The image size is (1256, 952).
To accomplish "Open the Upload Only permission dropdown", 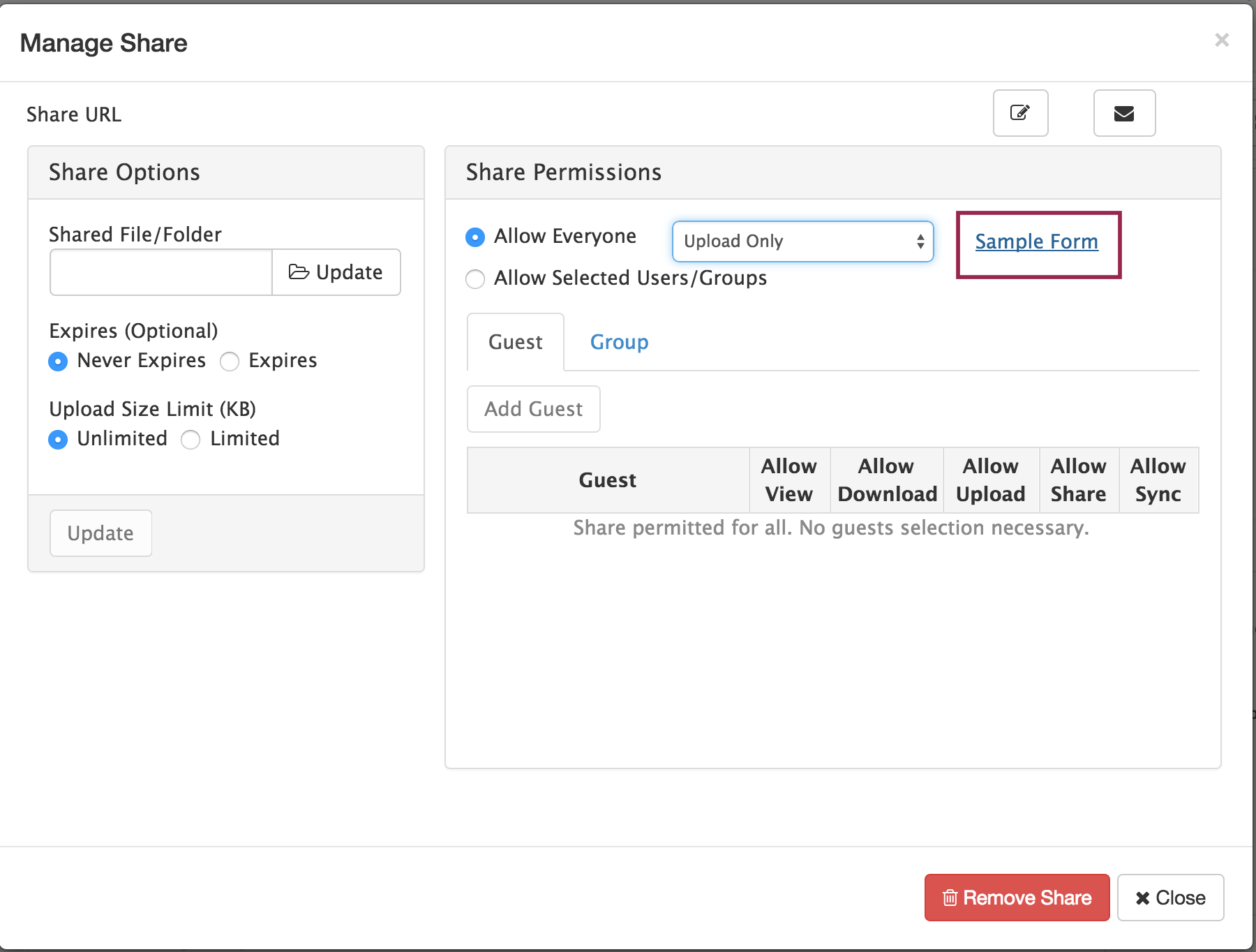I will coord(802,241).
